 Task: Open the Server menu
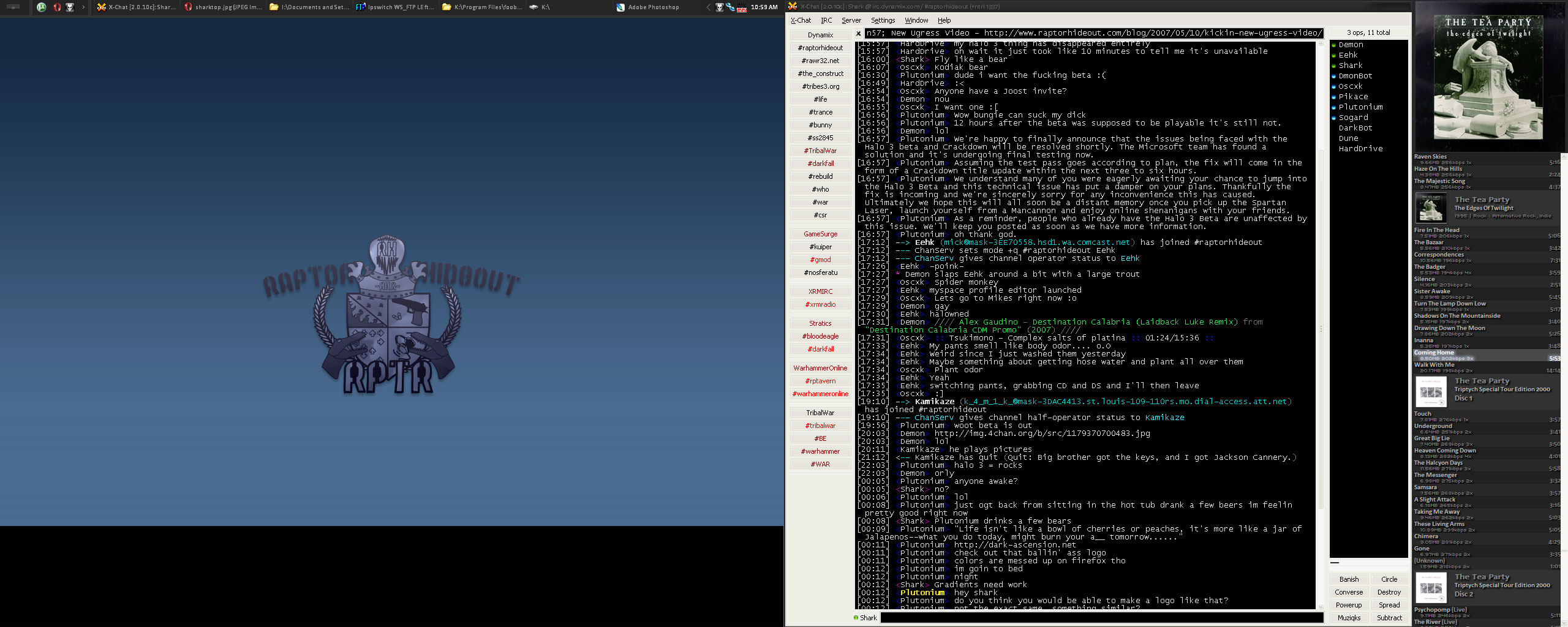pos(851,20)
